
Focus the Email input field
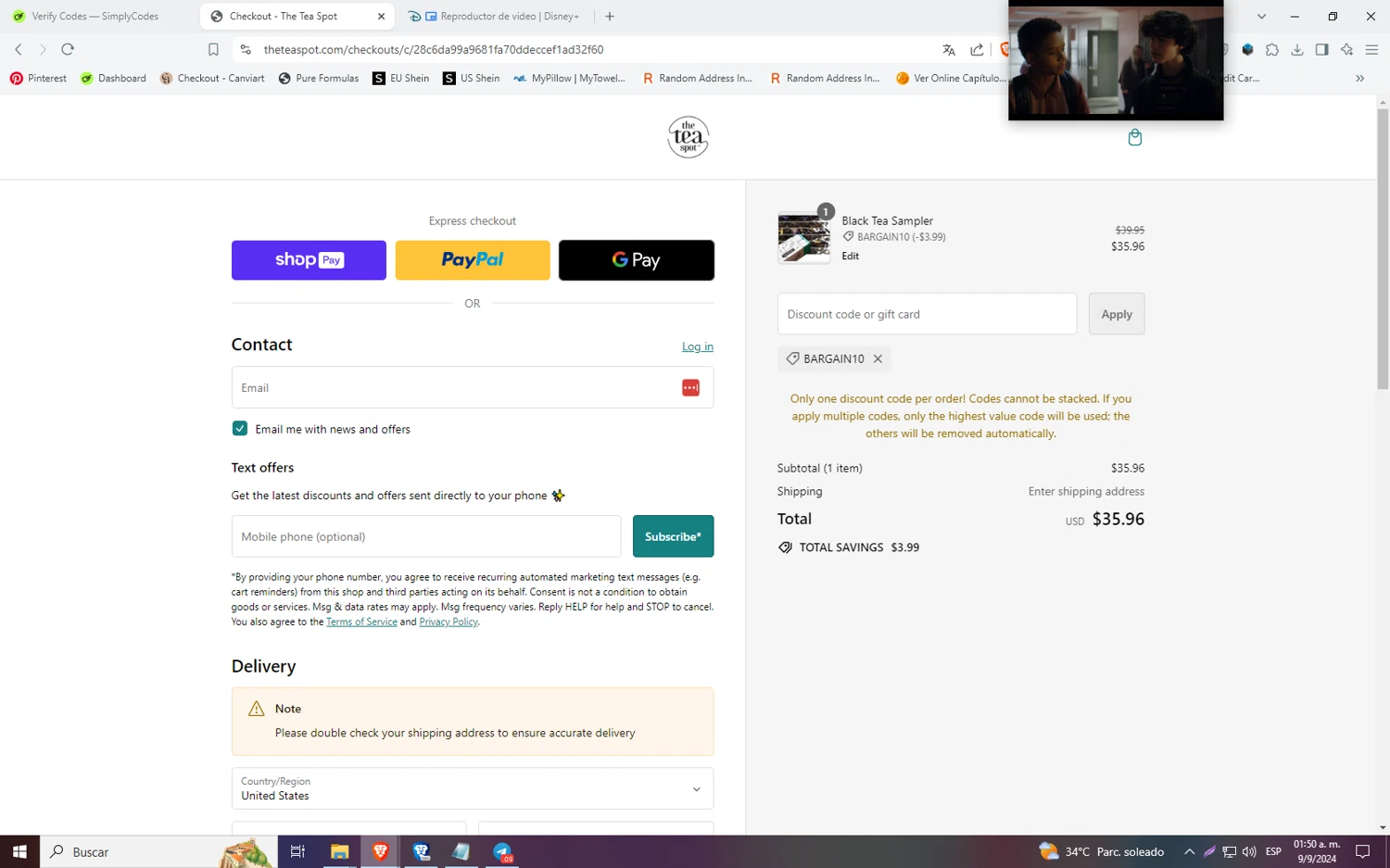pos(473,387)
